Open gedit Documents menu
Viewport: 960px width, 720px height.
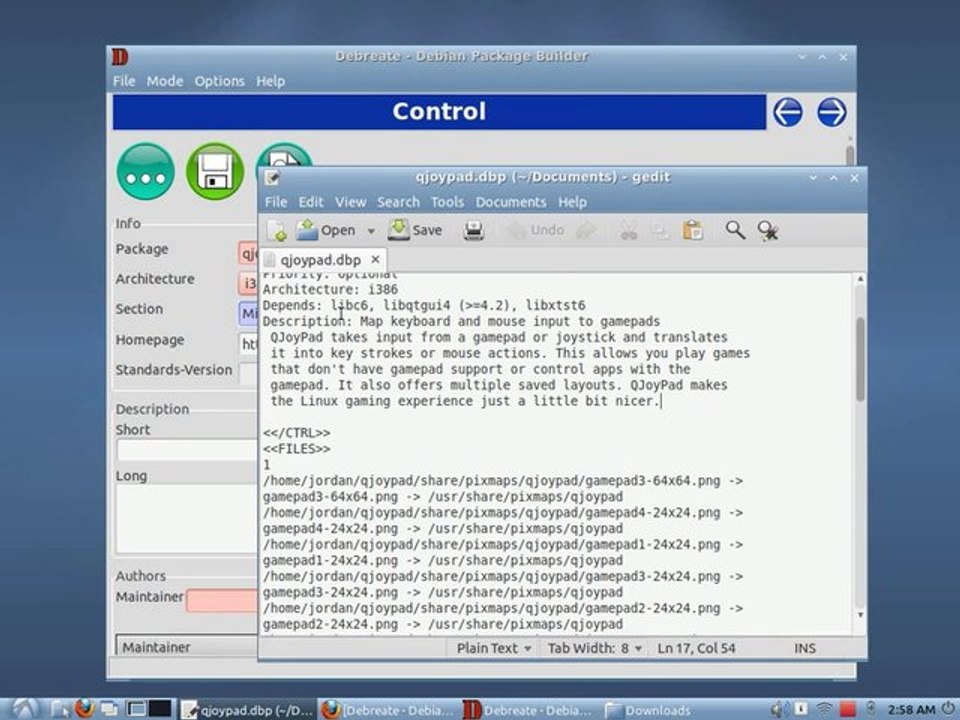click(x=511, y=202)
